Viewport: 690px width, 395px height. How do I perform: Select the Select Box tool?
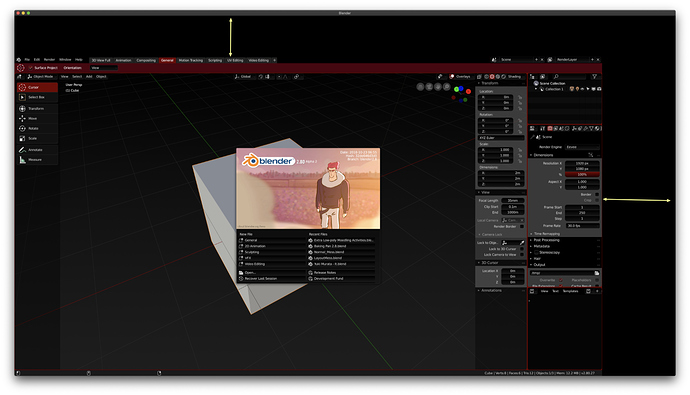click(37, 97)
